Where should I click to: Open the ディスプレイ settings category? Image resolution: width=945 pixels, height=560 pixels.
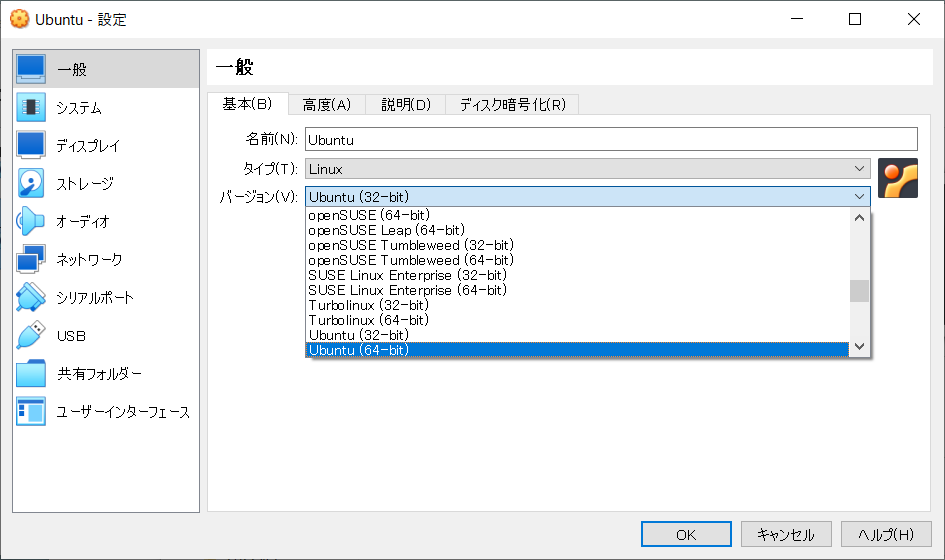click(x=106, y=145)
